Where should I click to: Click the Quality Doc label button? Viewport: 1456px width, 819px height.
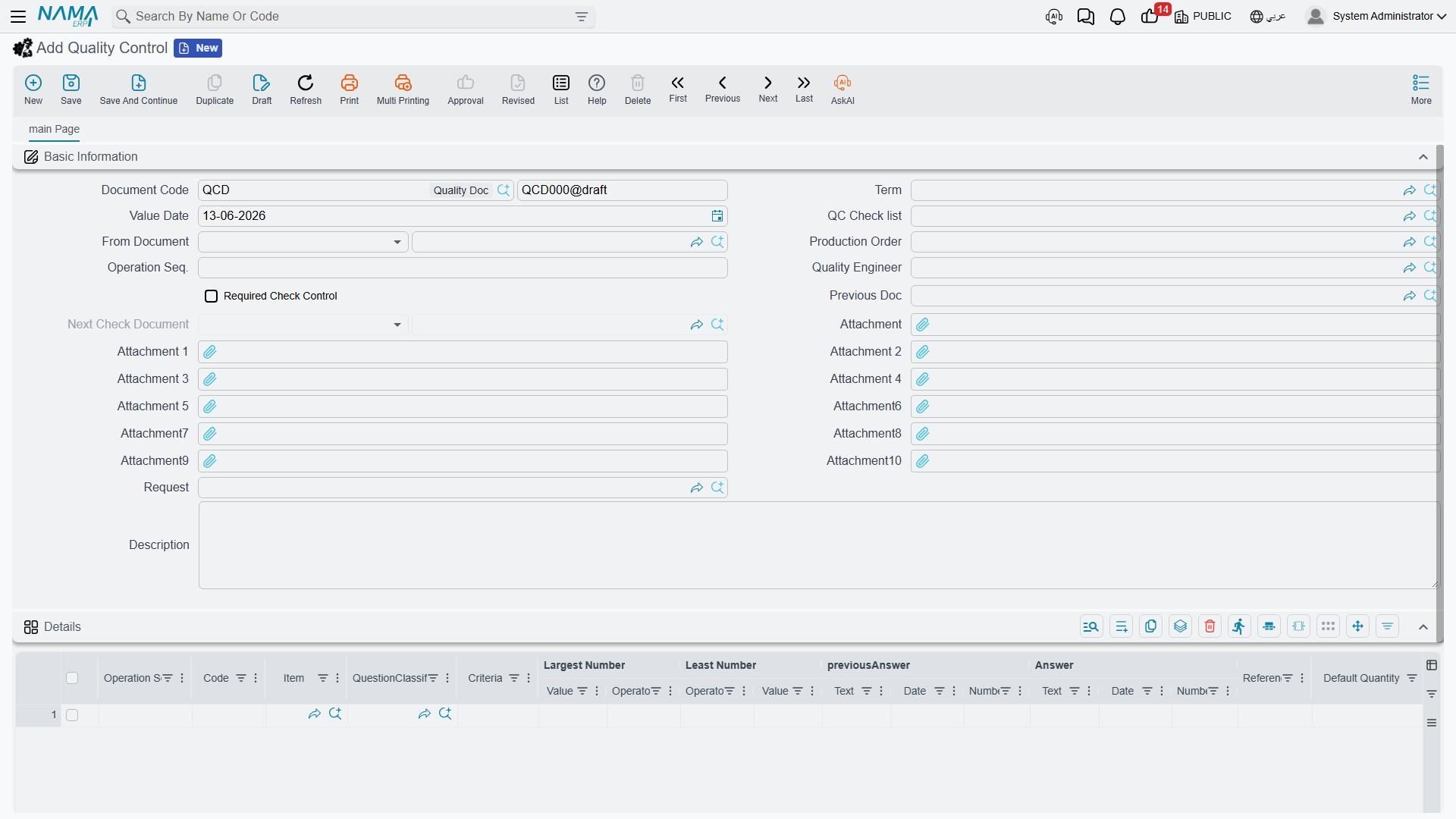coord(461,190)
